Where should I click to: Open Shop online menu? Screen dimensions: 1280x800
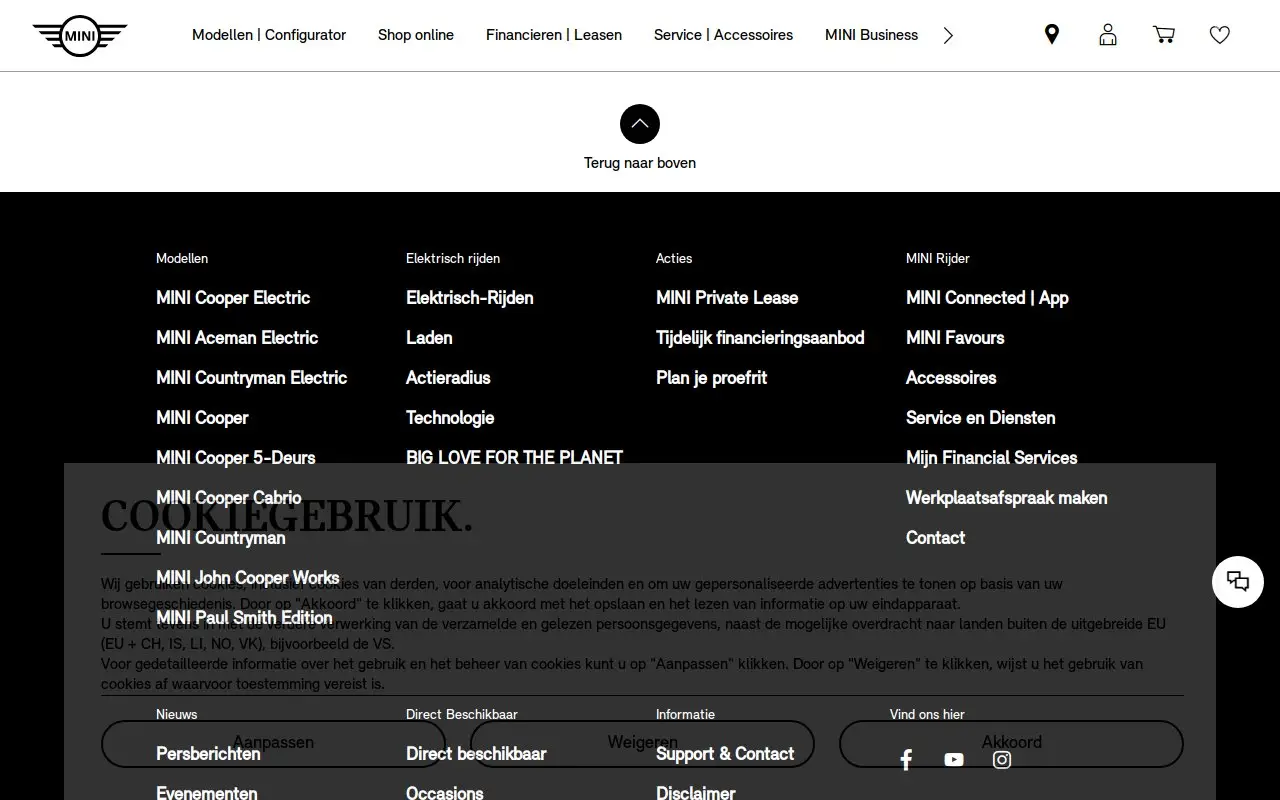pos(416,35)
